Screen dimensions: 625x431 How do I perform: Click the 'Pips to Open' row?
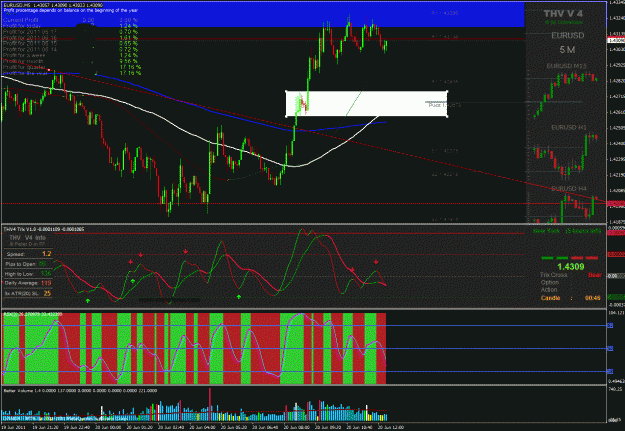coord(28,264)
